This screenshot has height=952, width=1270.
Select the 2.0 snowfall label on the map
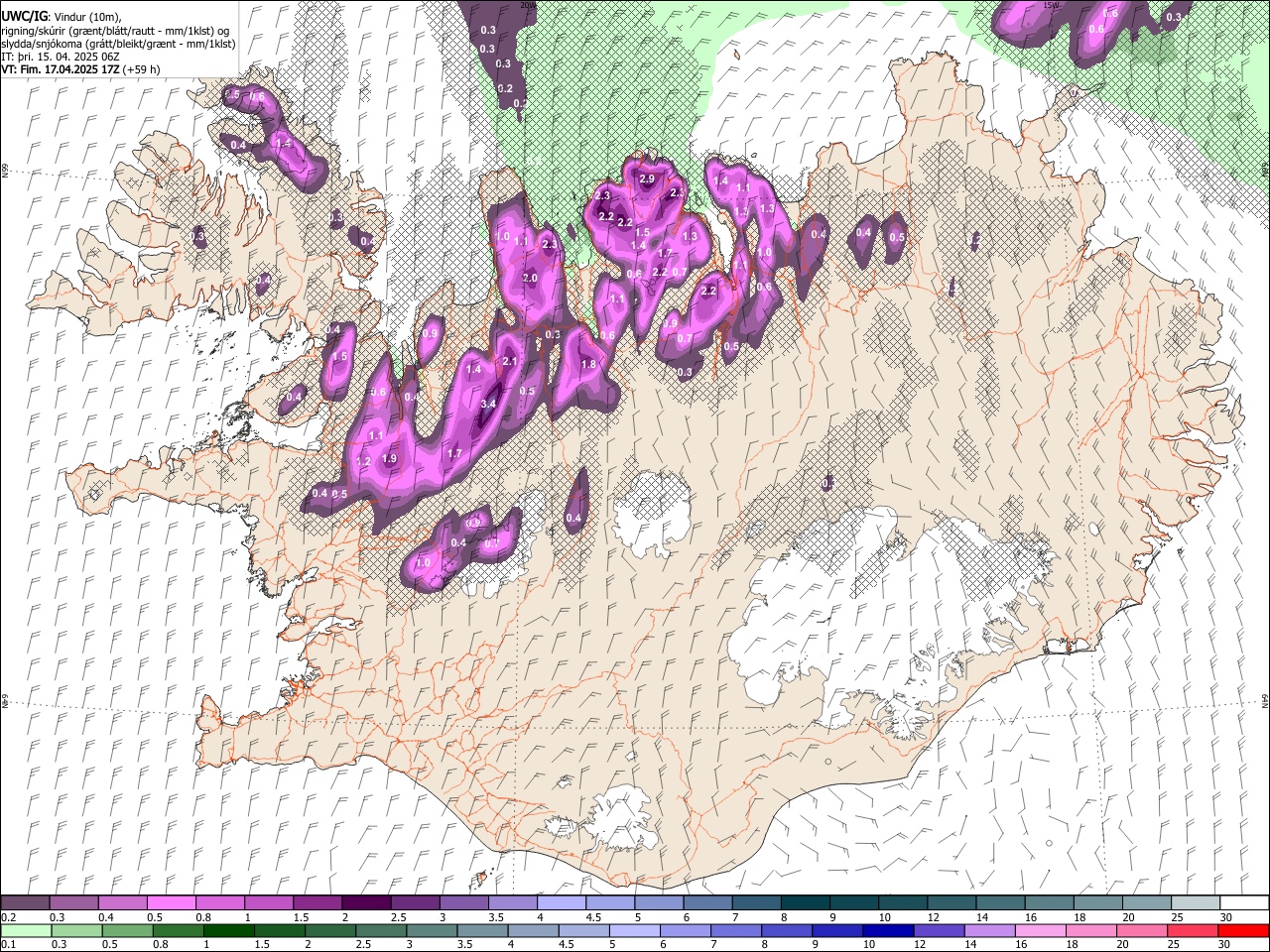pos(530,279)
